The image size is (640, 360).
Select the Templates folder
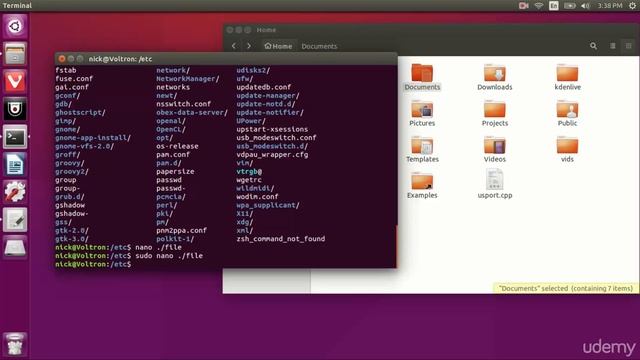pyautogui.click(x=422, y=149)
